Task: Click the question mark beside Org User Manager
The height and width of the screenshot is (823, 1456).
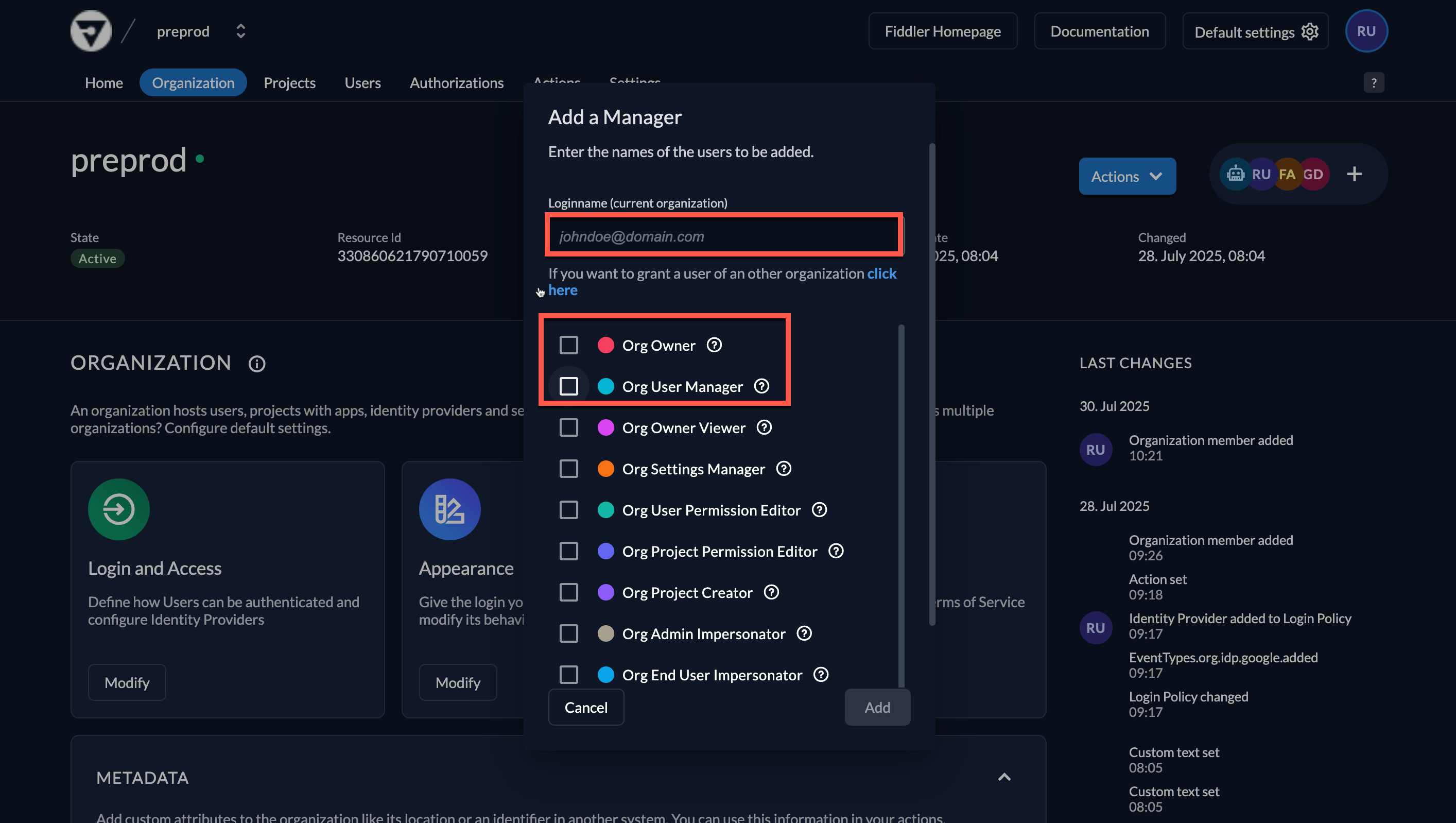Action: (x=761, y=386)
